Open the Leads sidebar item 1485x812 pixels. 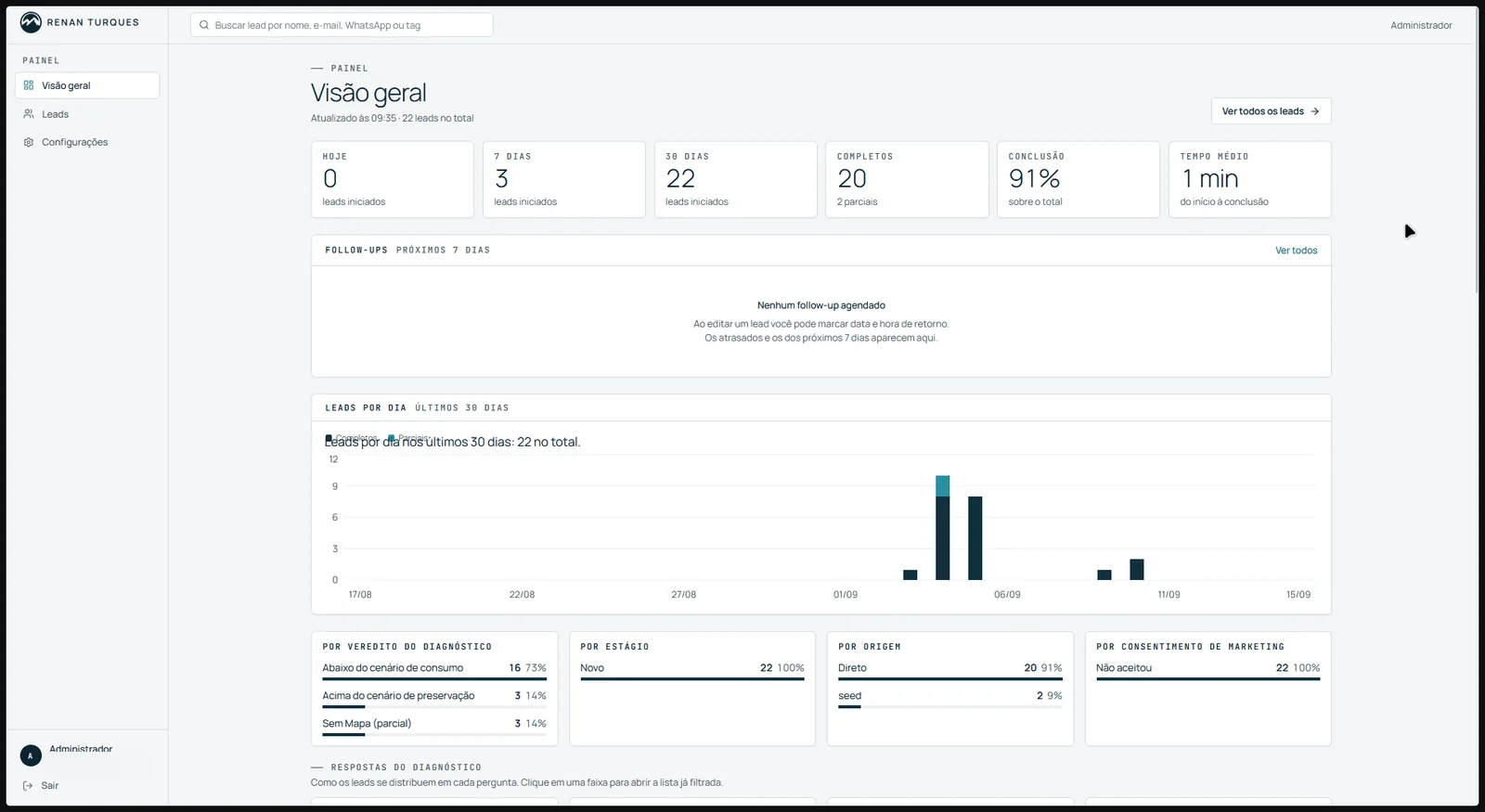87,114
